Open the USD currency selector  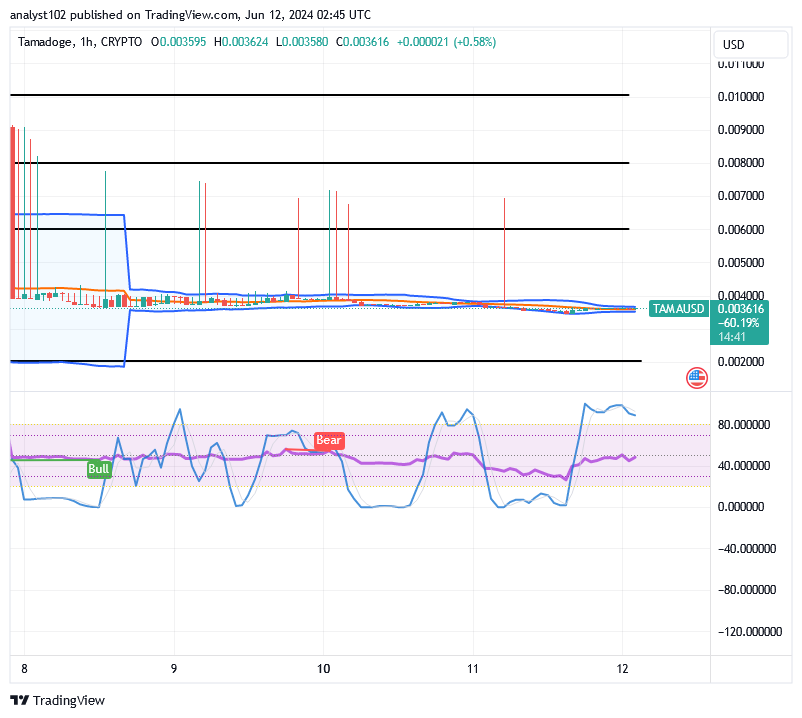pyautogui.click(x=750, y=44)
